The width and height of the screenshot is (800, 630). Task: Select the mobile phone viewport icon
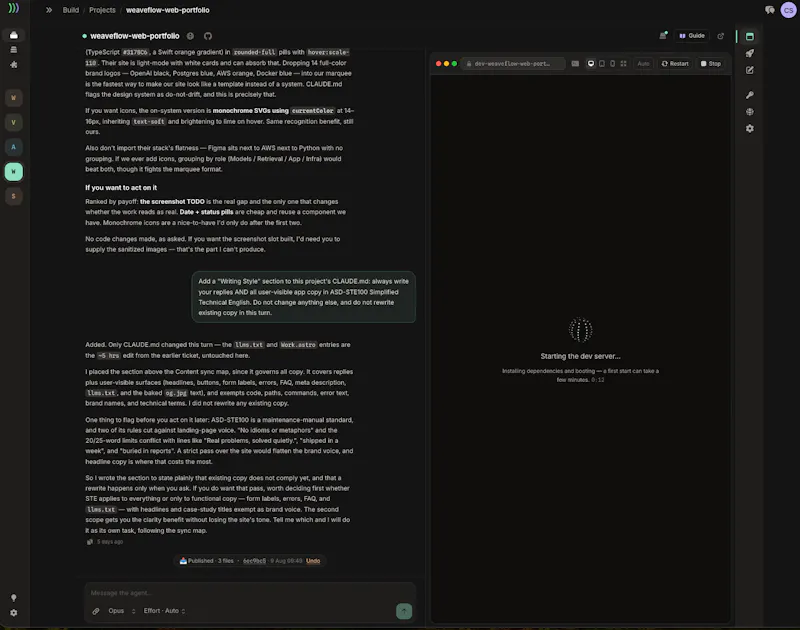point(613,64)
